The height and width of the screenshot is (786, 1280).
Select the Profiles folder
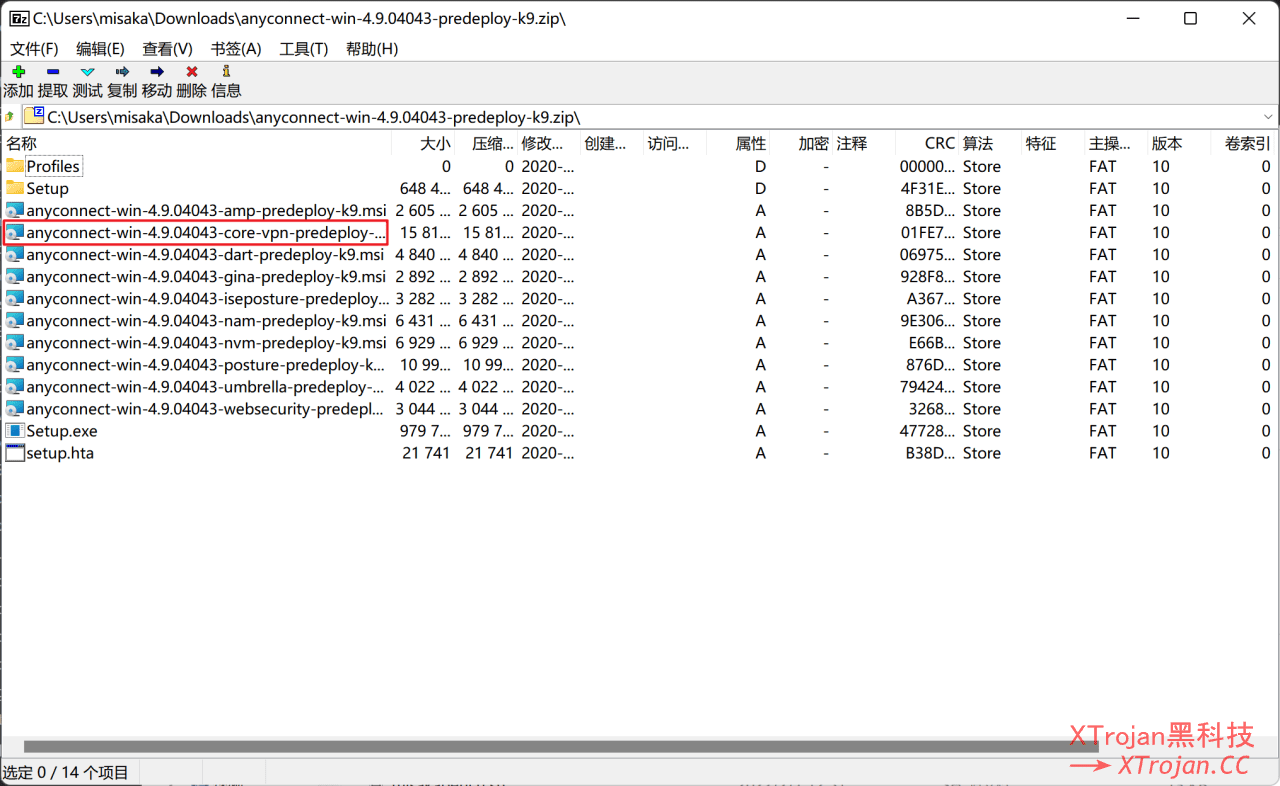(x=53, y=167)
